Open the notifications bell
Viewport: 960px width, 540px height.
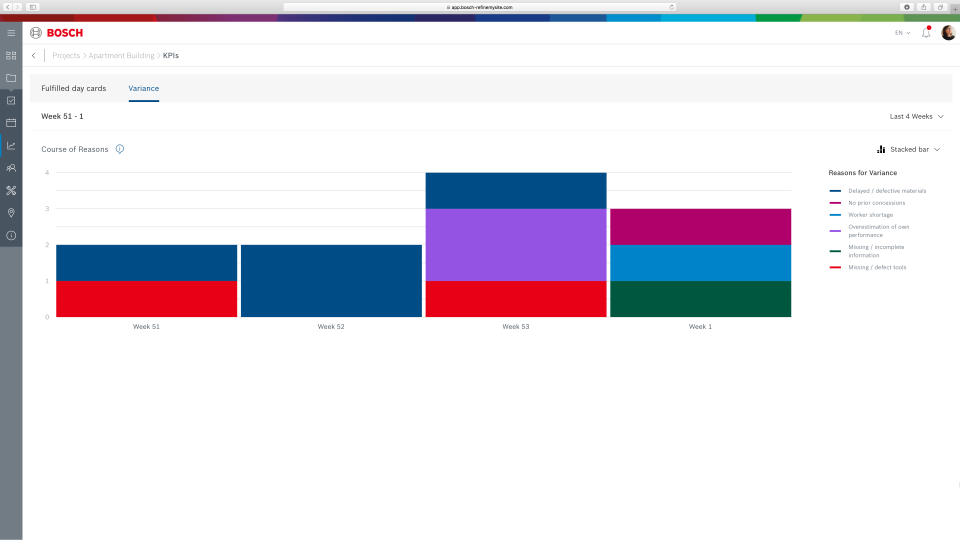[x=926, y=32]
